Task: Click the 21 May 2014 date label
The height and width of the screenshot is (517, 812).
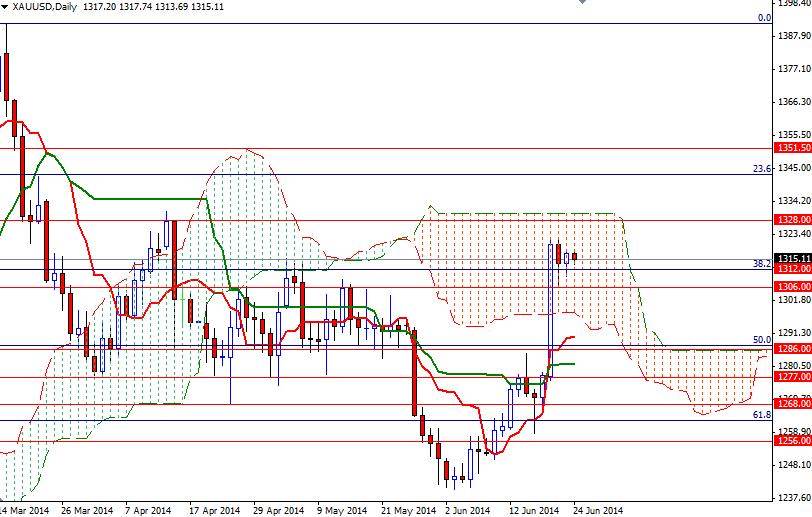Action: (407, 511)
